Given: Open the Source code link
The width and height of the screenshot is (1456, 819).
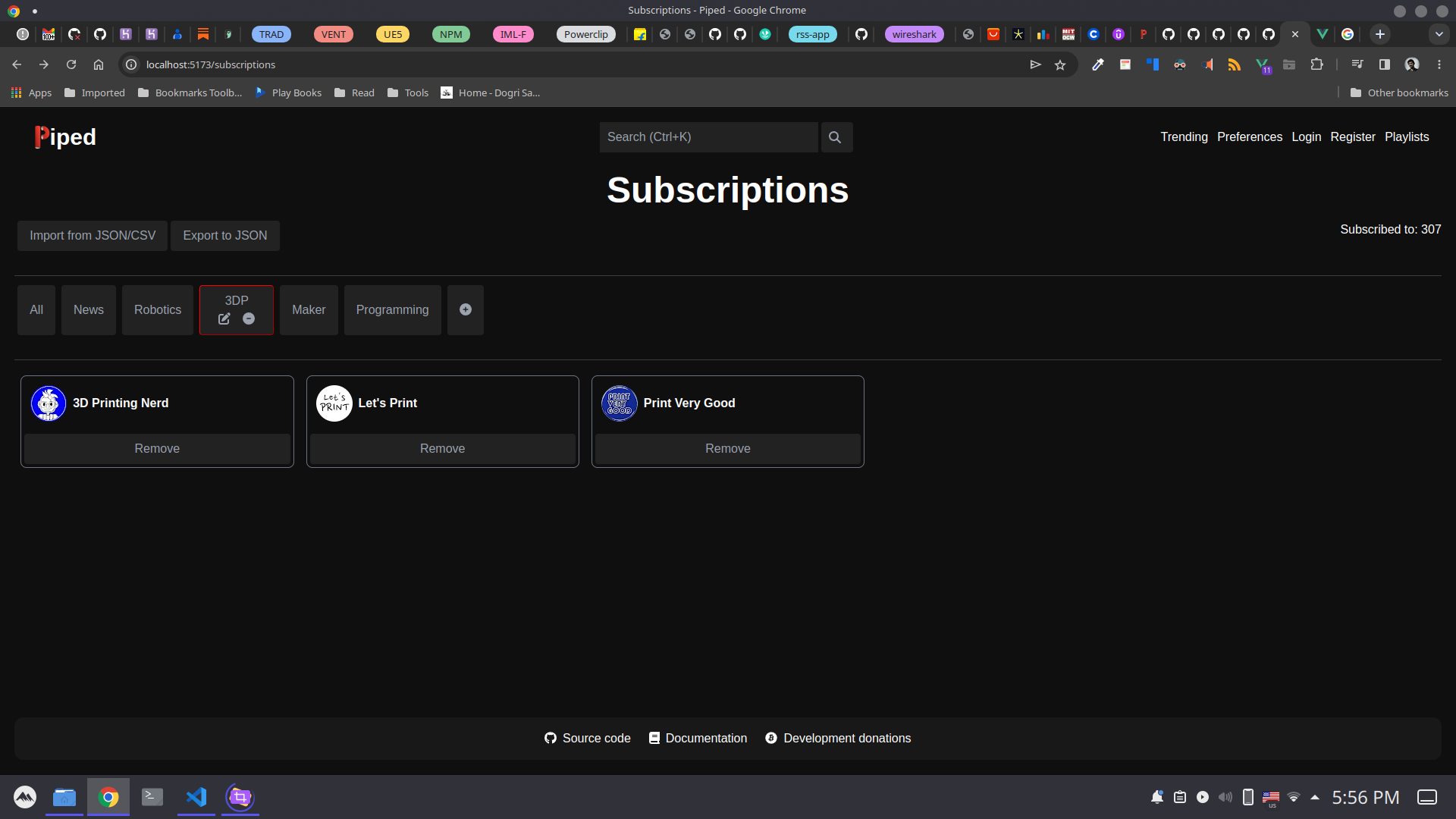Looking at the screenshot, I should click(587, 738).
